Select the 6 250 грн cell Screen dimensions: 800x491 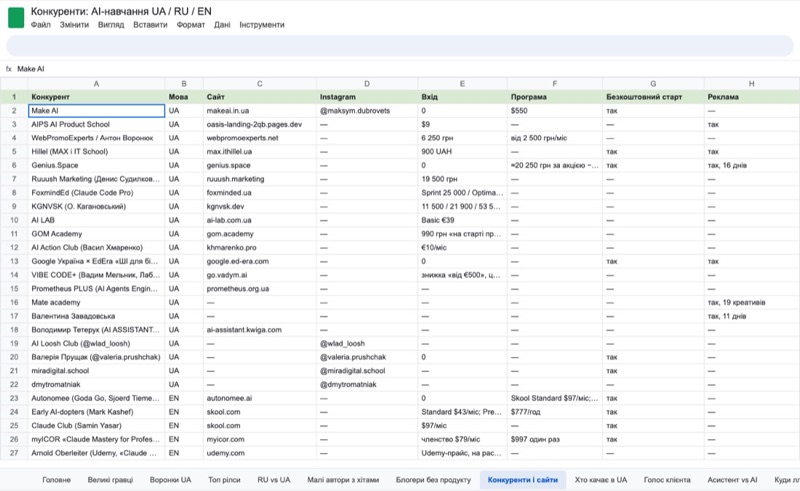point(462,138)
